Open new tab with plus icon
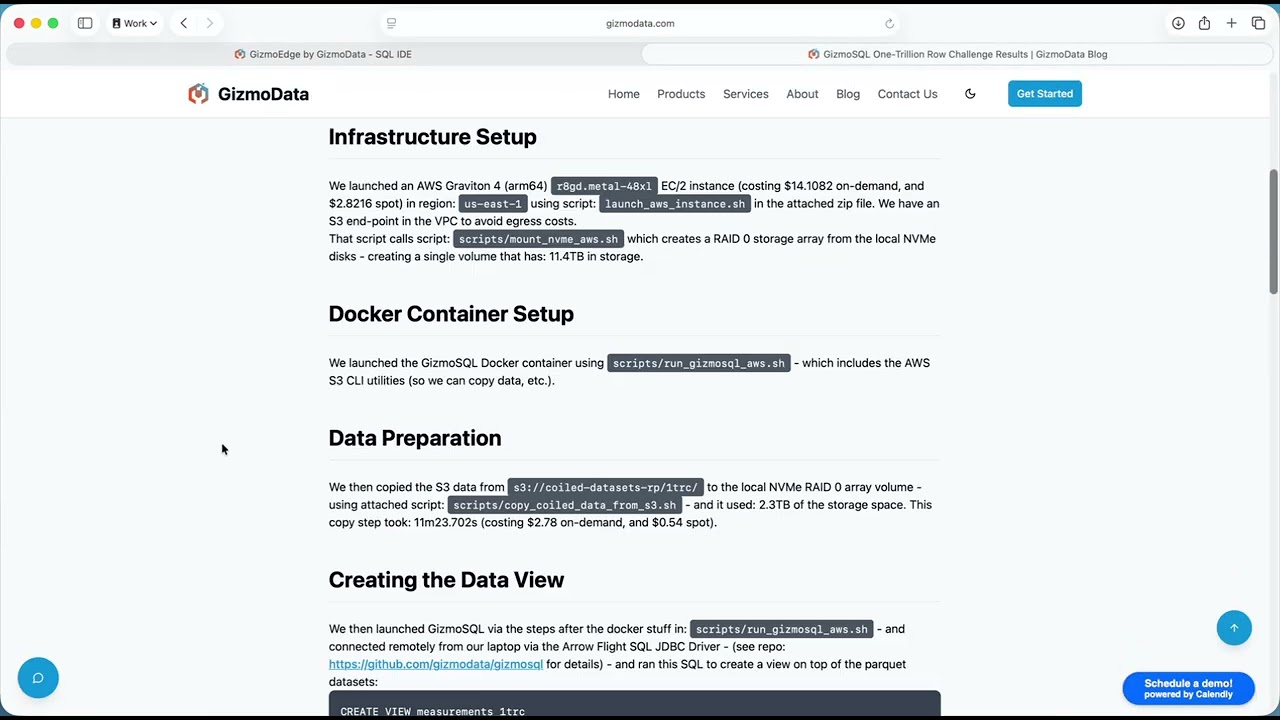1280x720 pixels. click(x=1231, y=23)
